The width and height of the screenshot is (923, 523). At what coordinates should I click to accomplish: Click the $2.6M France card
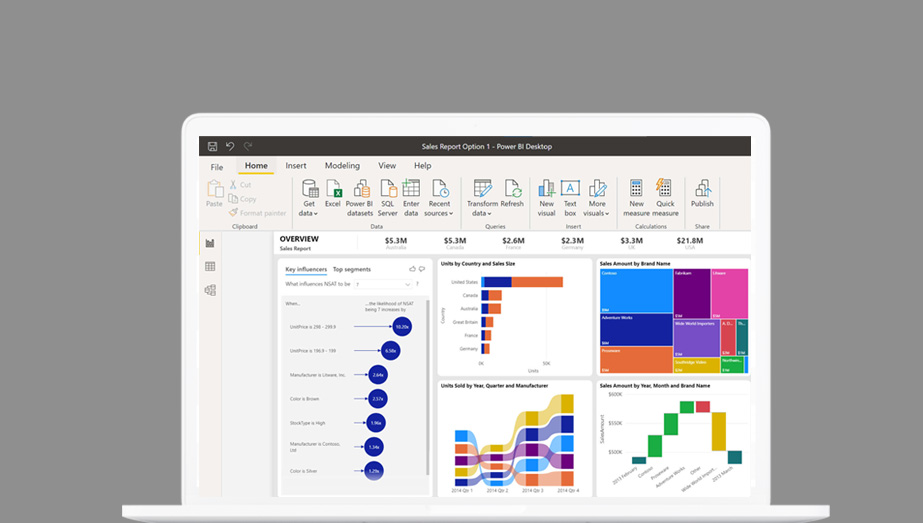513,243
